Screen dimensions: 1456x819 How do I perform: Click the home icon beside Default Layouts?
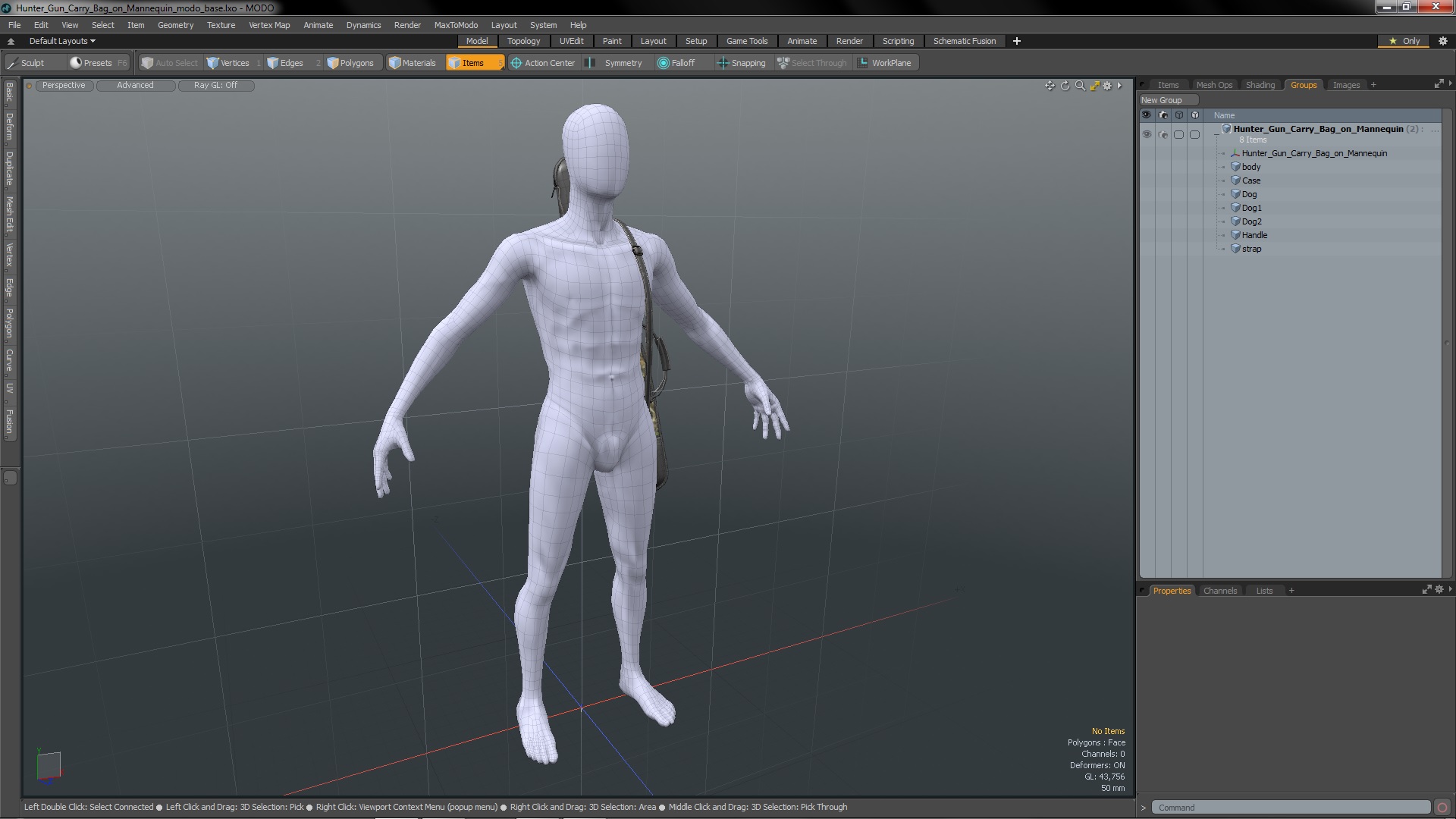click(x=11, y=41)
